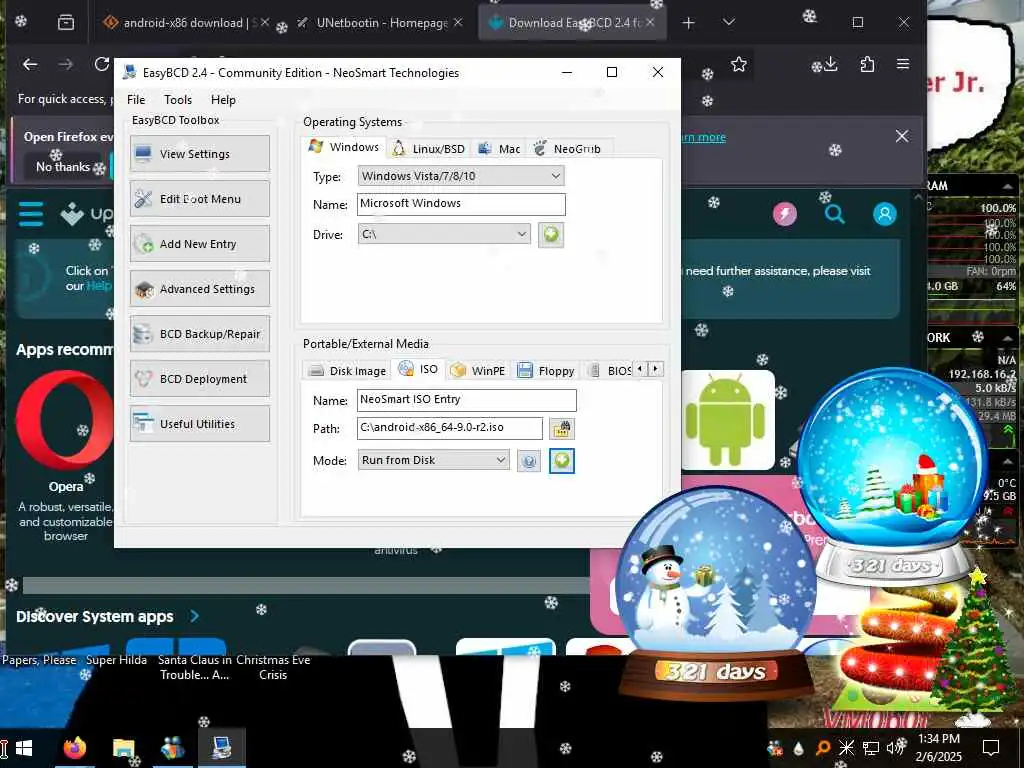
Task: Open Useful Utilities section
Action: point(200,424)
